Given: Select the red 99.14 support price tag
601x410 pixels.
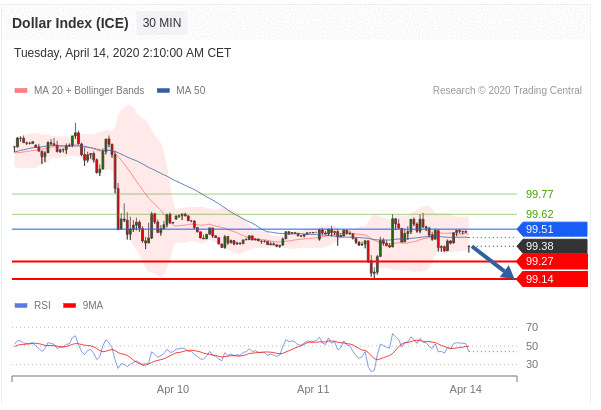Looking at the screenshot, I should 551,279.
